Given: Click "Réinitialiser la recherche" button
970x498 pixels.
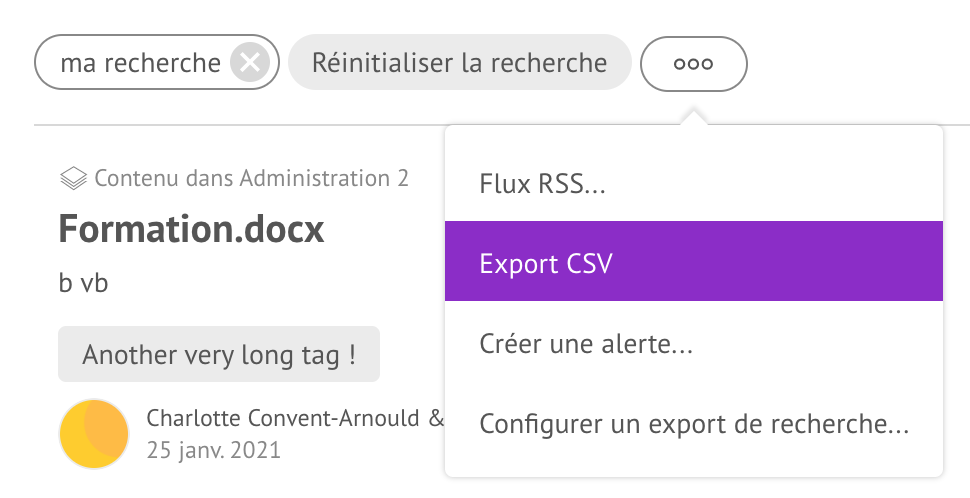Looking at the screenshot, I should click(x=460, y=62).
